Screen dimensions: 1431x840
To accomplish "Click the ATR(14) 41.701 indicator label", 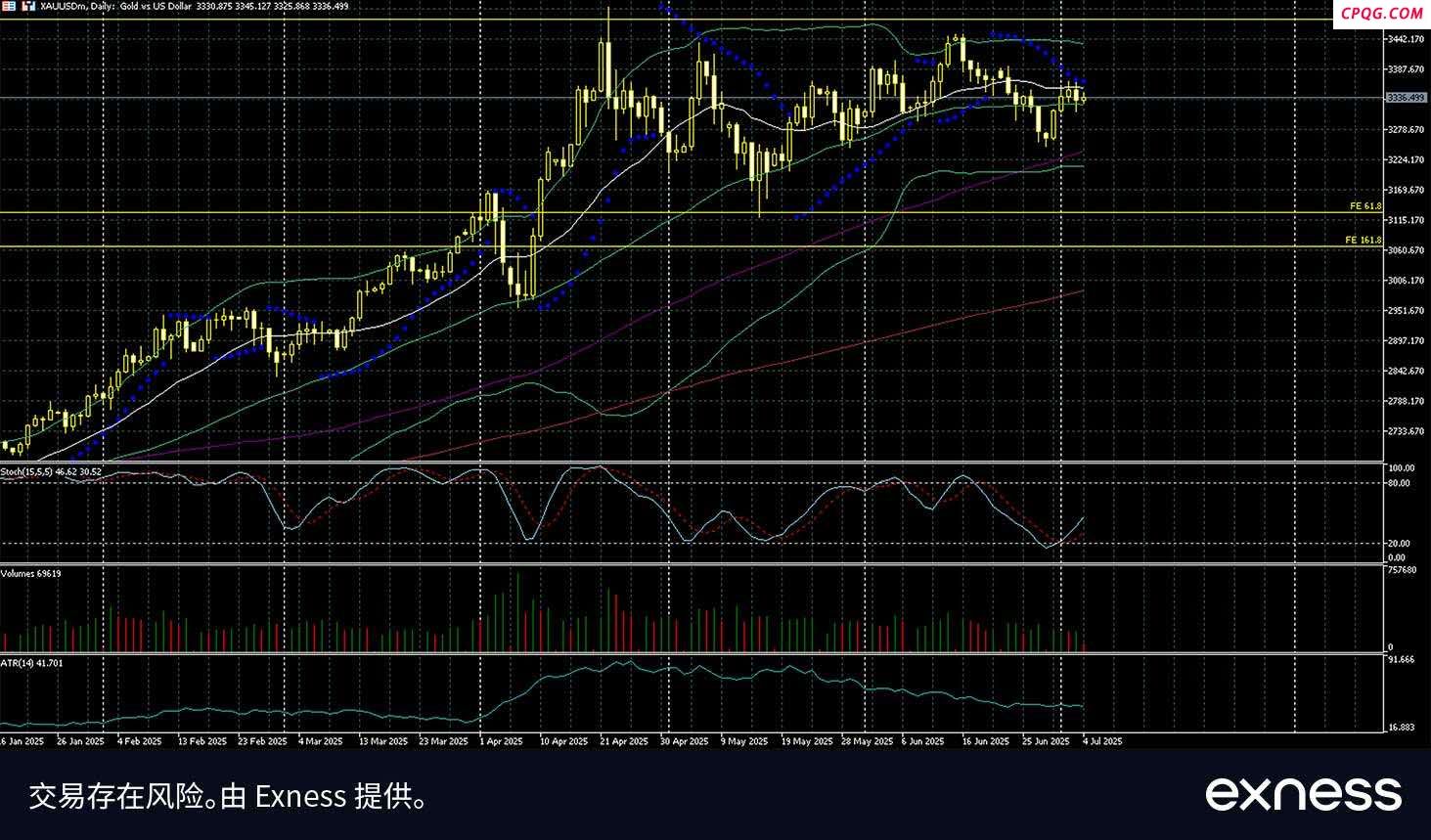I will pyautogui.click(x=31, y=663).
